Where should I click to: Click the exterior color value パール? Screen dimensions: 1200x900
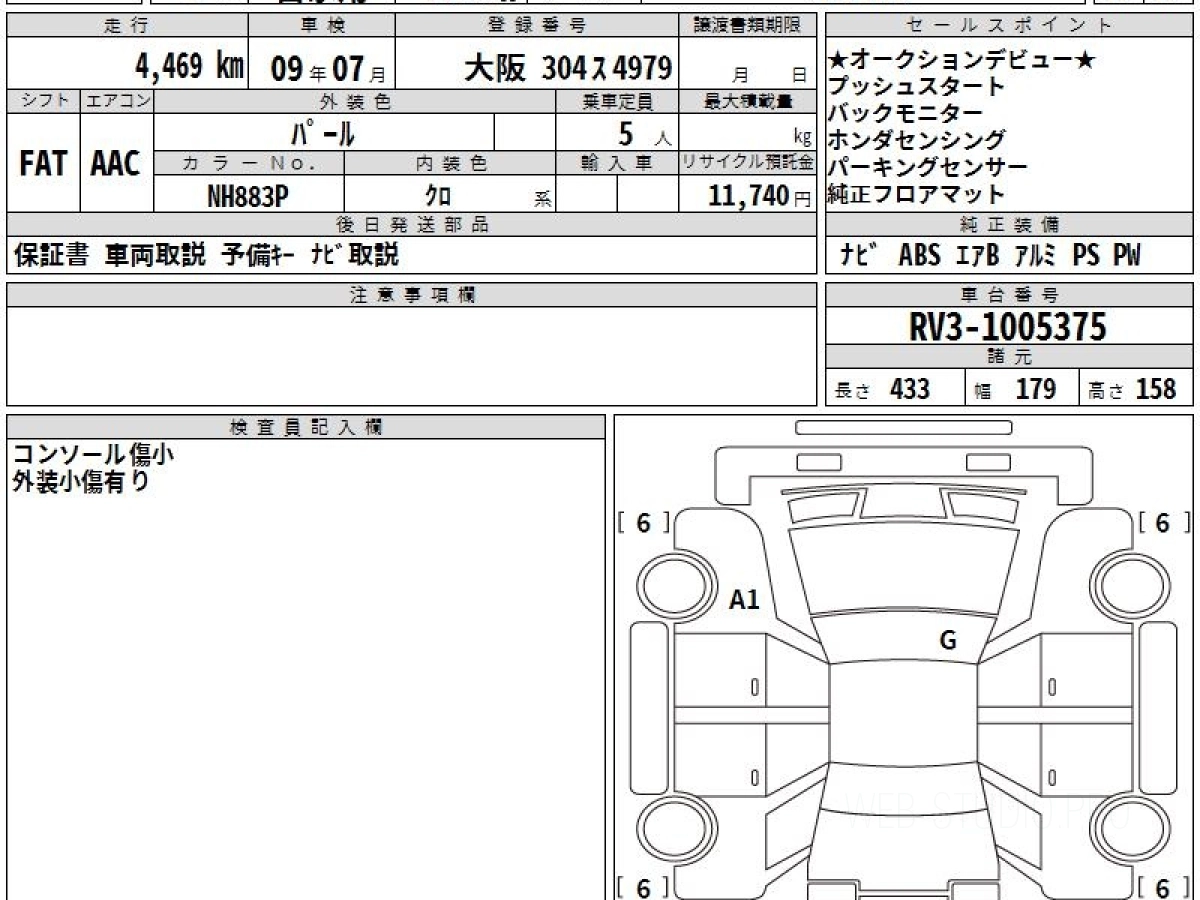click(x=323, y=132)
